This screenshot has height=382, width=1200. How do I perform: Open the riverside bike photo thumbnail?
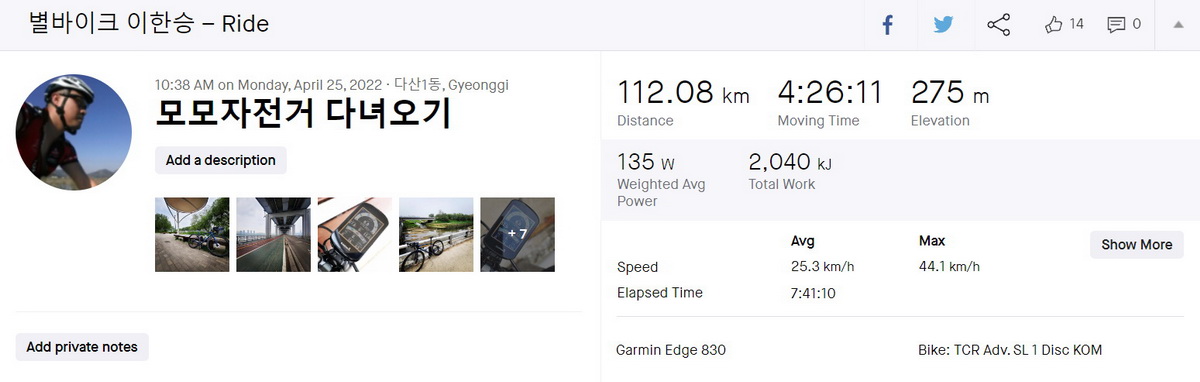tap(436, 234)
